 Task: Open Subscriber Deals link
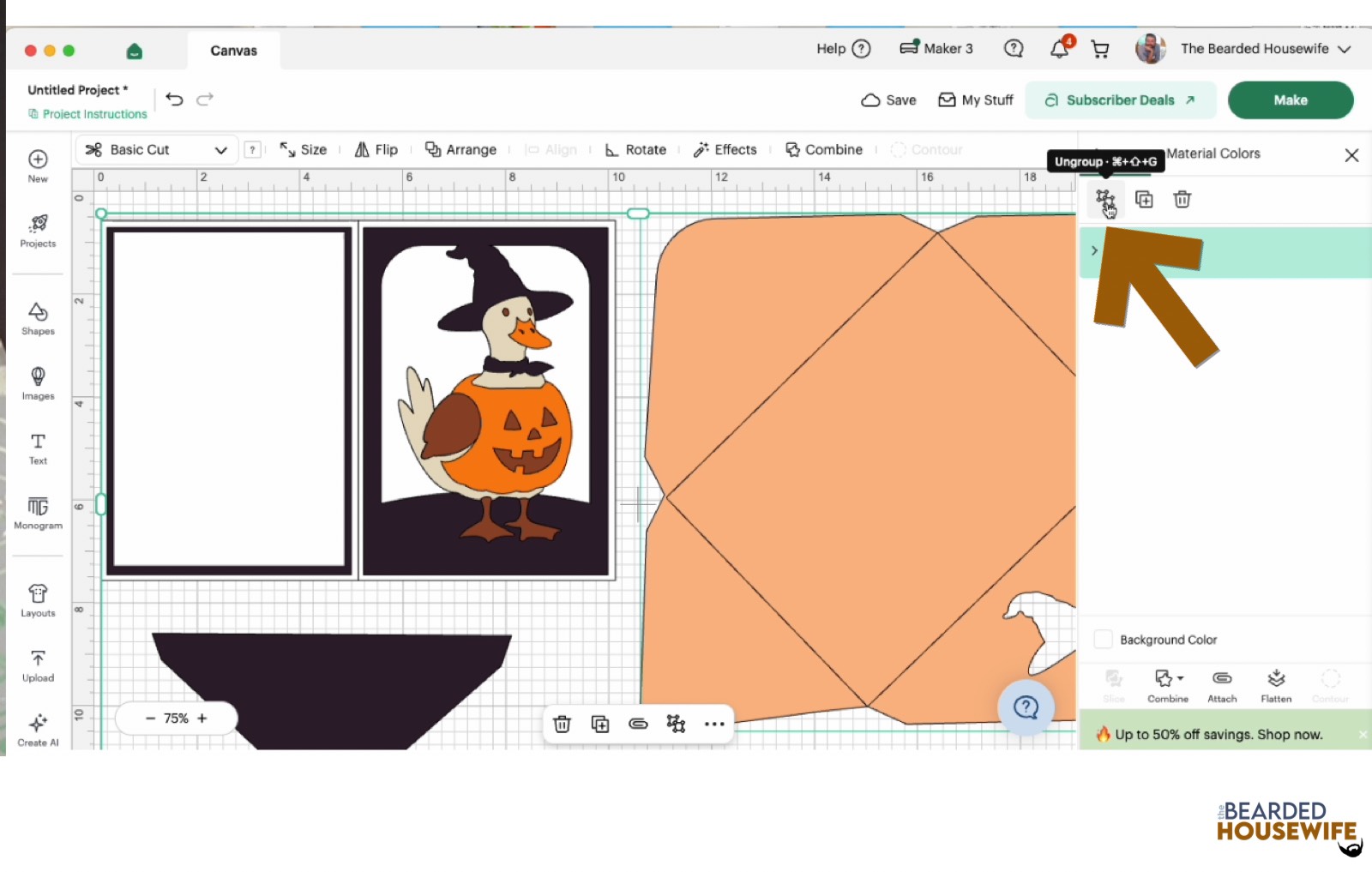point(1120,100)
